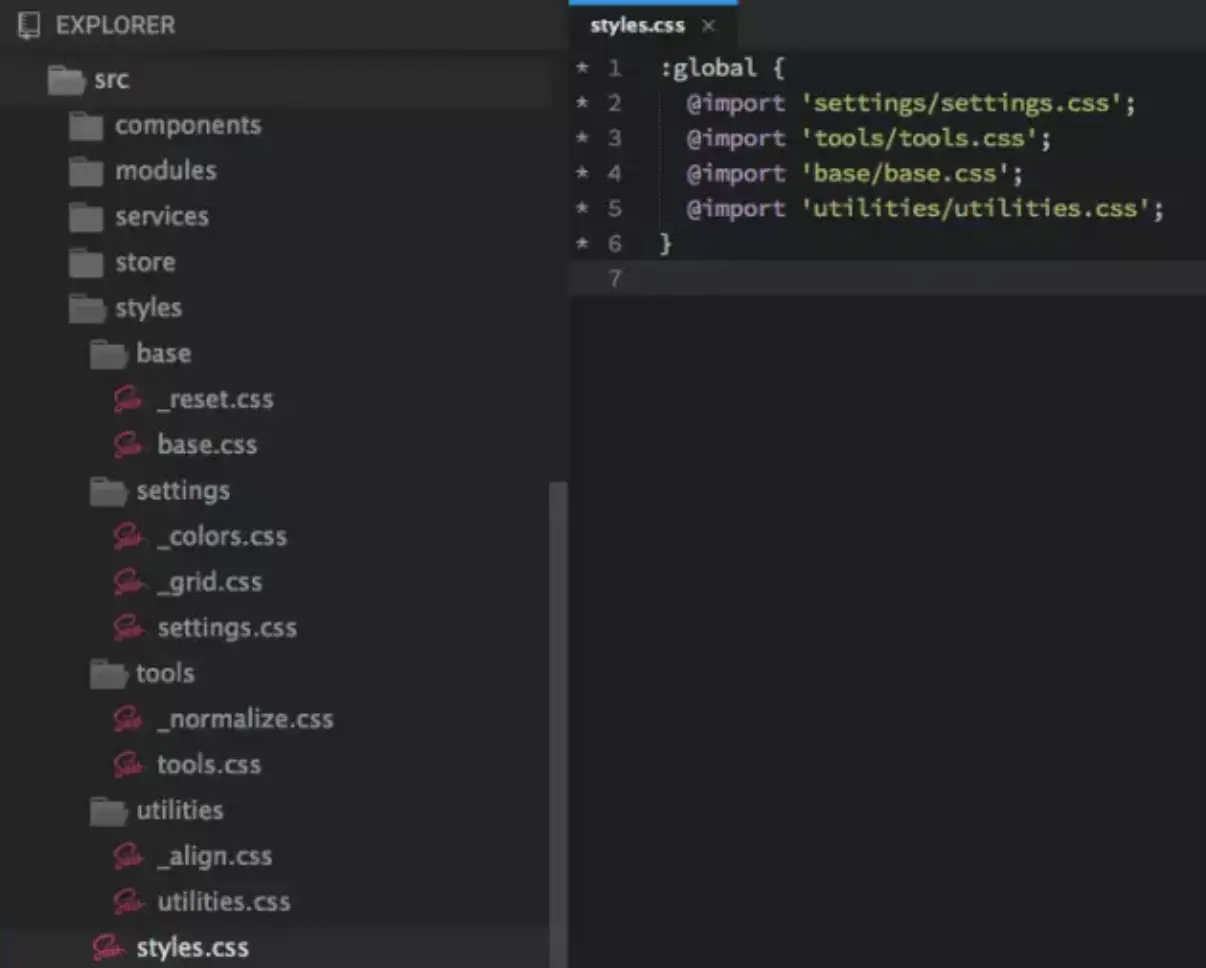
Task: Click the Sass icon beside styles.css file
Action: pyautogui.click(x=107, y=948)
